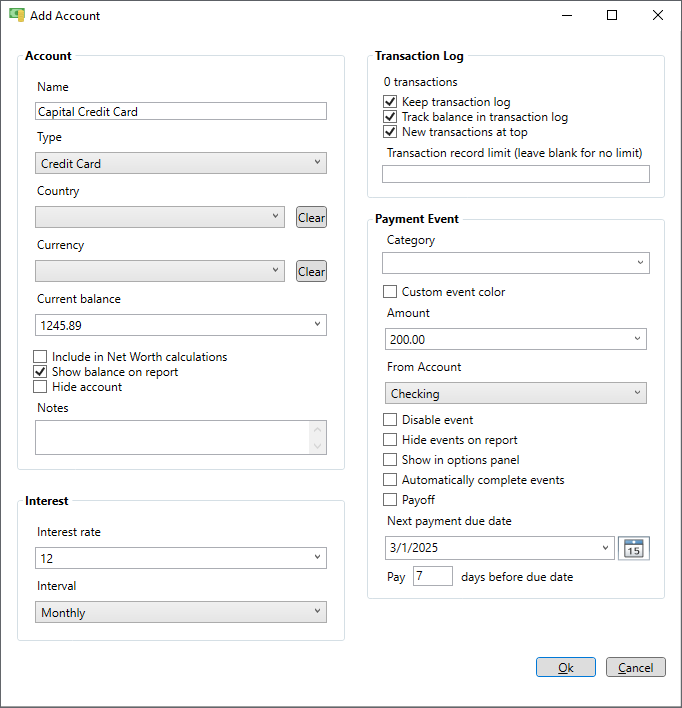Viewport: 682px width, 708px height.
Task: Open the Interval dropdown showing Monthly
Action: tap(181, 612)
